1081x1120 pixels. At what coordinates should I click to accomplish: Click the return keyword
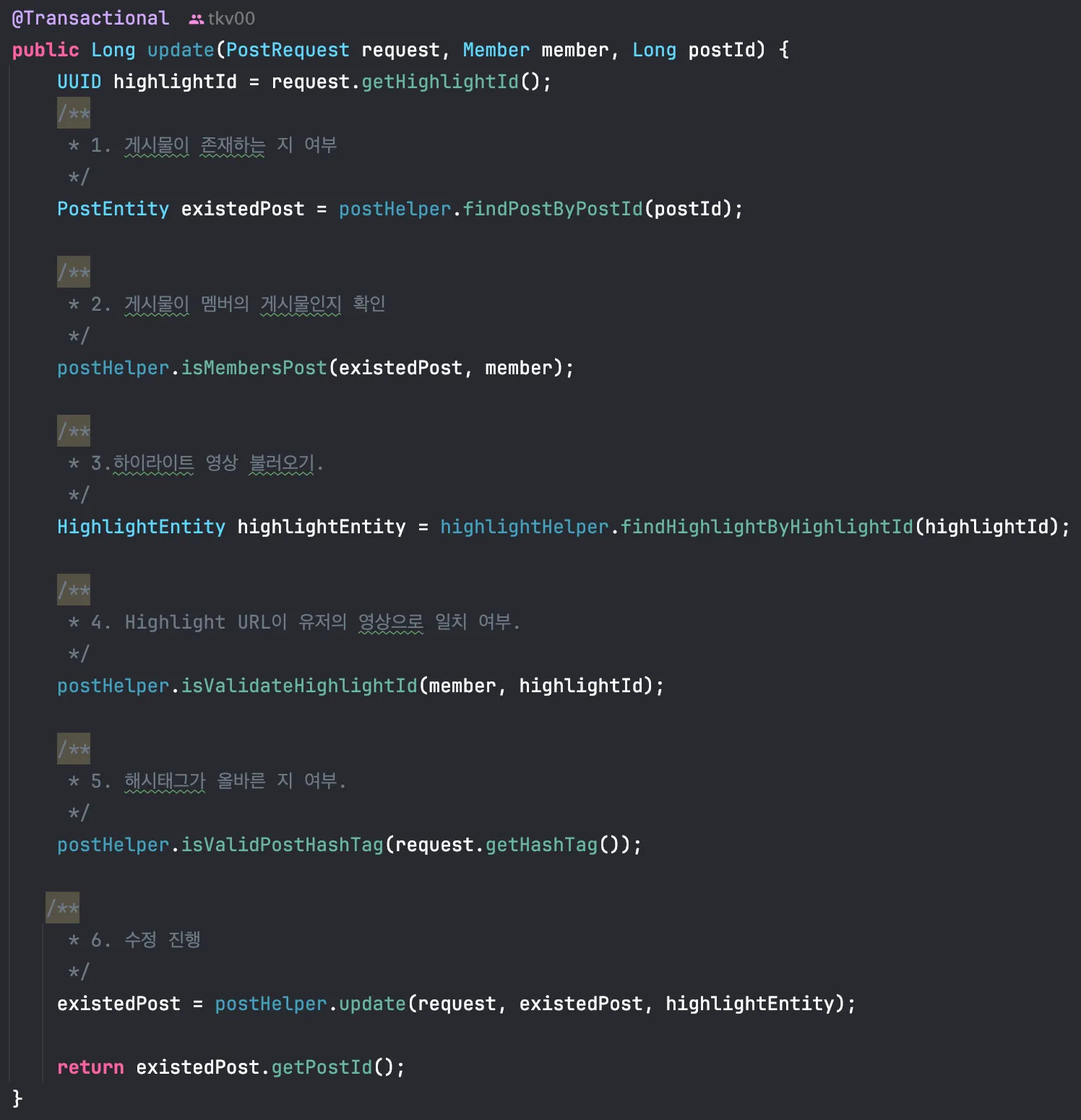pyautogui.click(x=90, y=1067)
